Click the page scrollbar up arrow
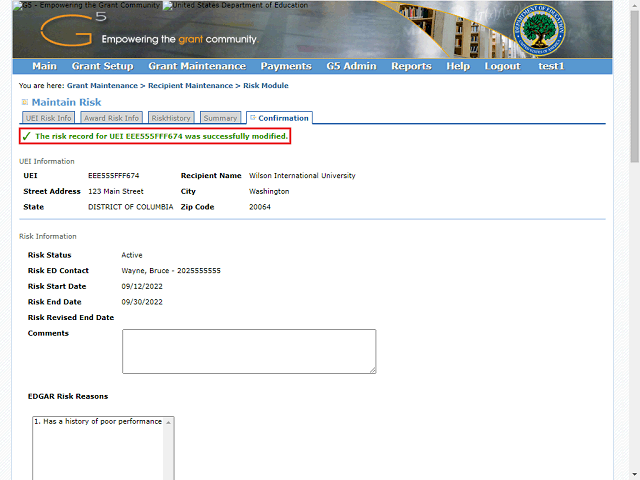The image size is (640, 480). (x=633, y=6)
